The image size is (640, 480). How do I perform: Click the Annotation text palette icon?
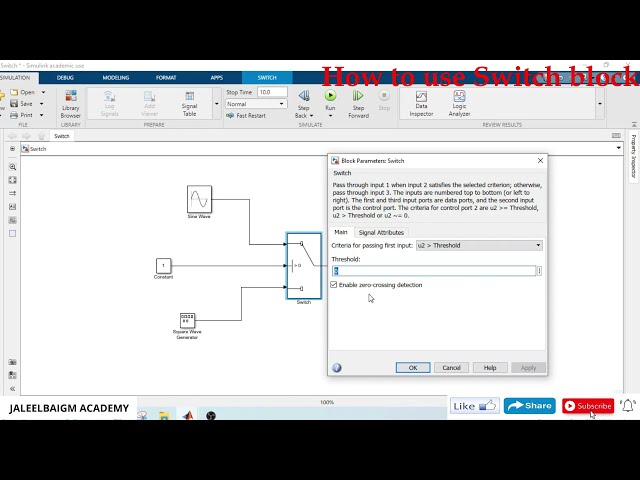click(13, 207)
